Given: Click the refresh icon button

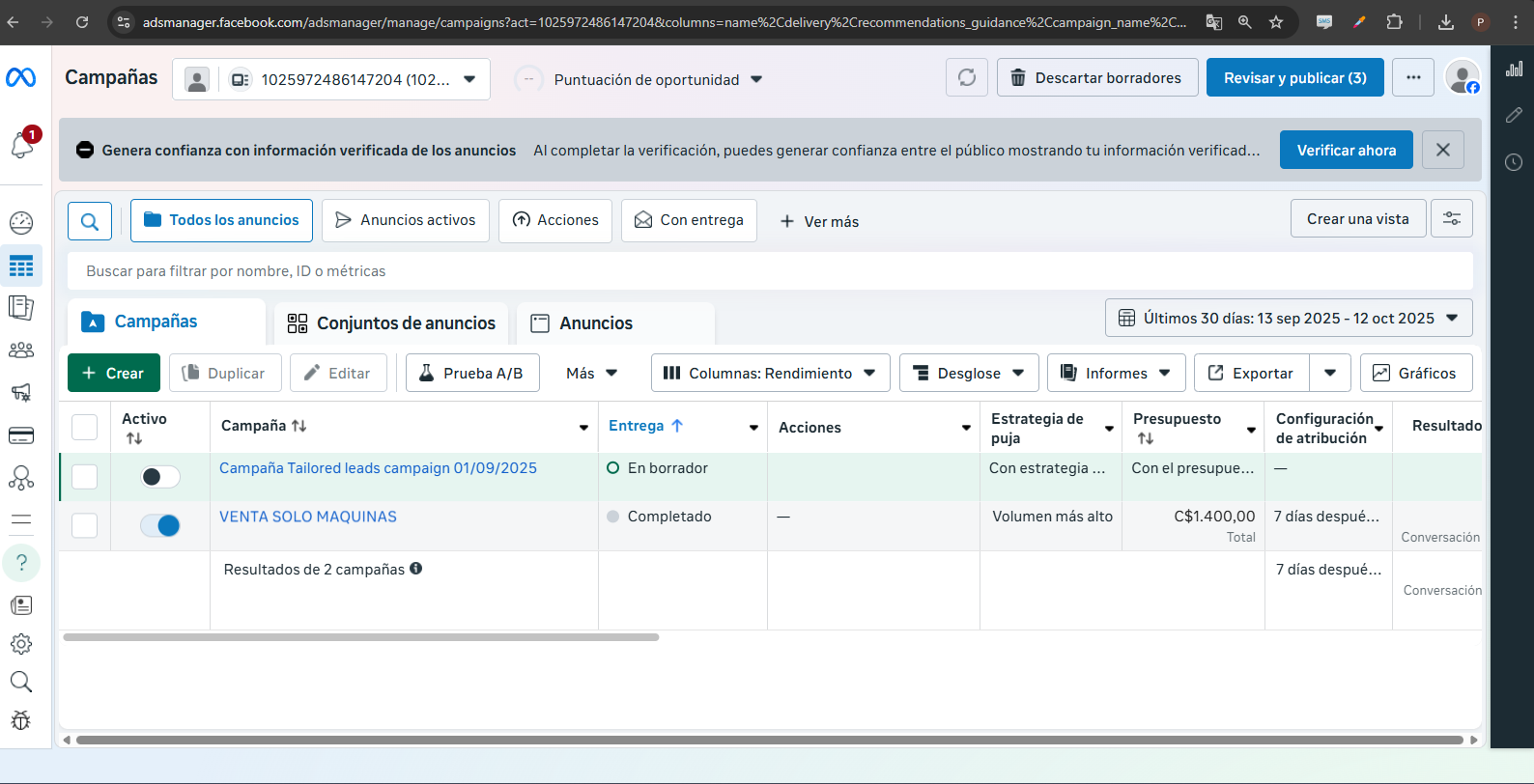Looking at the screenshot, I should (x=966, y=78).
